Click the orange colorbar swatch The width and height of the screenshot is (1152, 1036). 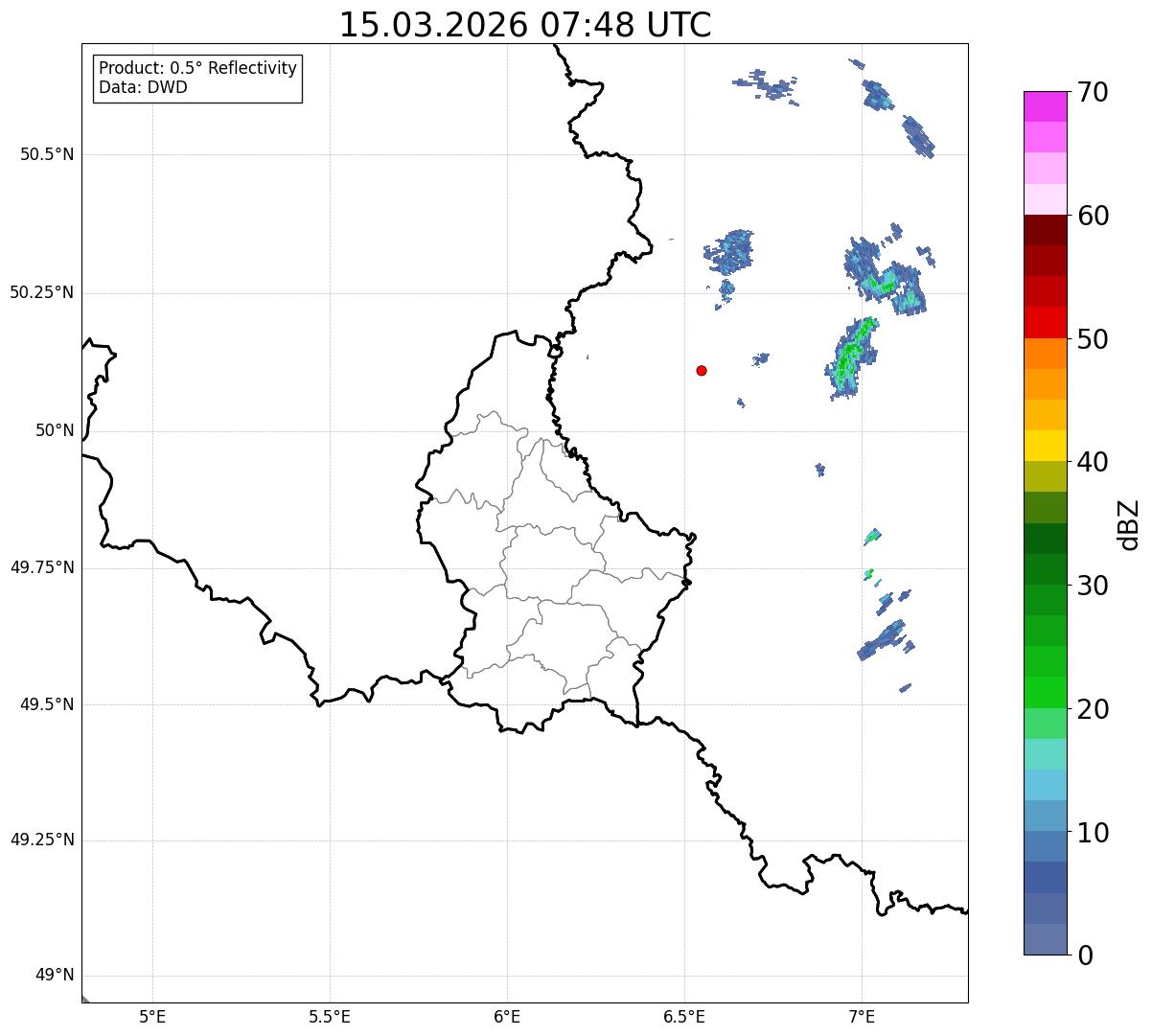(1045, 354)
